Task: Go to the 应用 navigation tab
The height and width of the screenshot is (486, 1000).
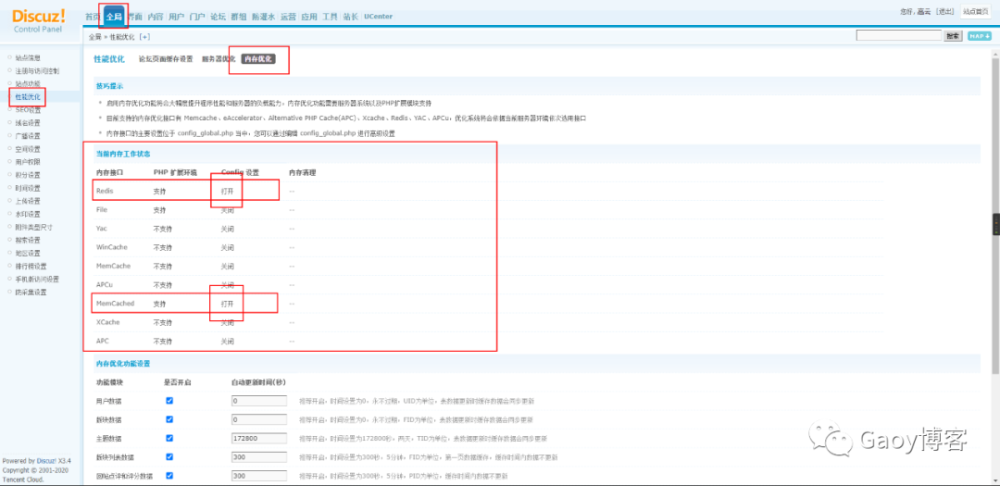Action: (309, 17)
